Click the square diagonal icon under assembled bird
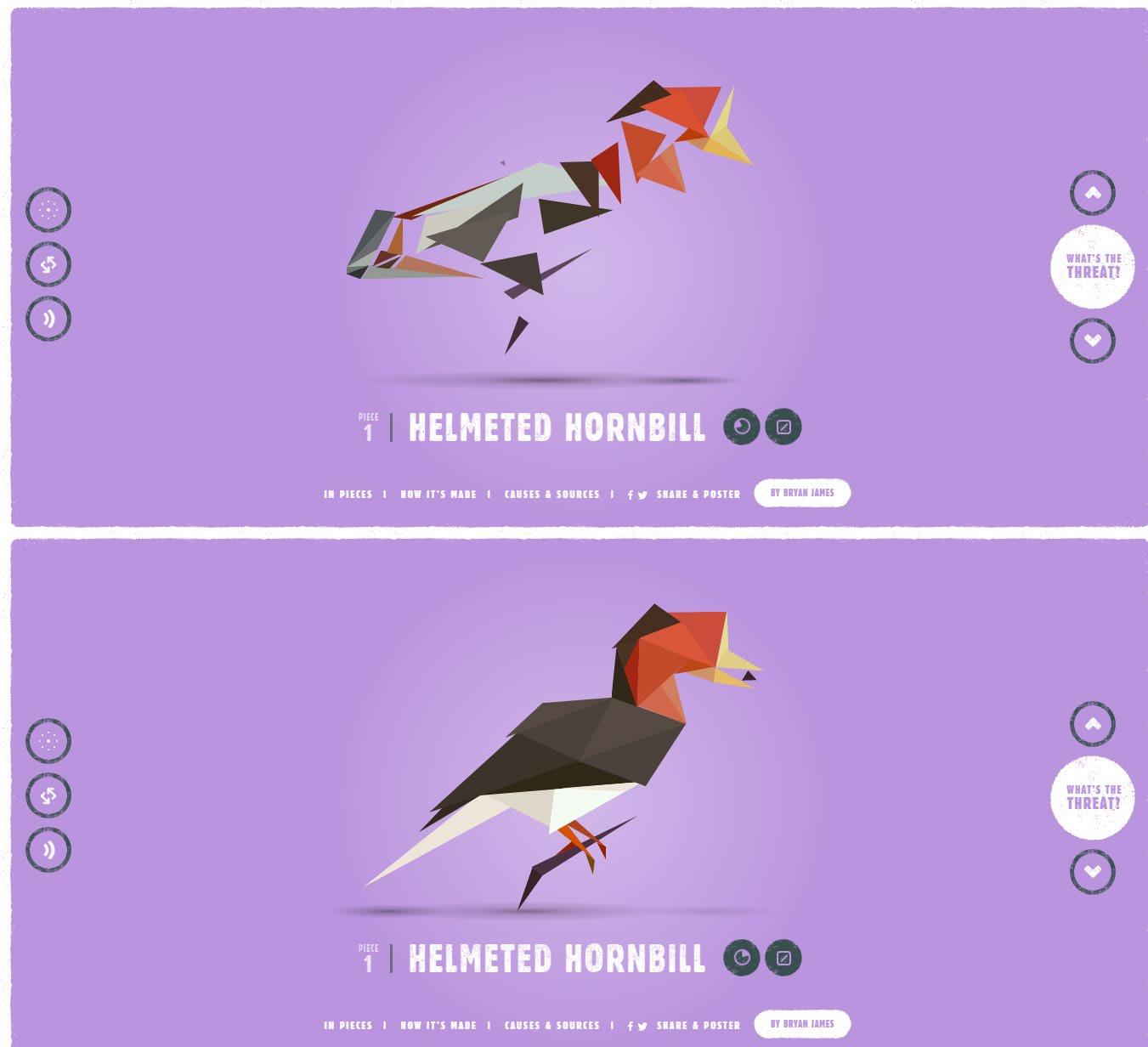The height and width of the screenshot is (1047, 1148). tap(783, 958)
